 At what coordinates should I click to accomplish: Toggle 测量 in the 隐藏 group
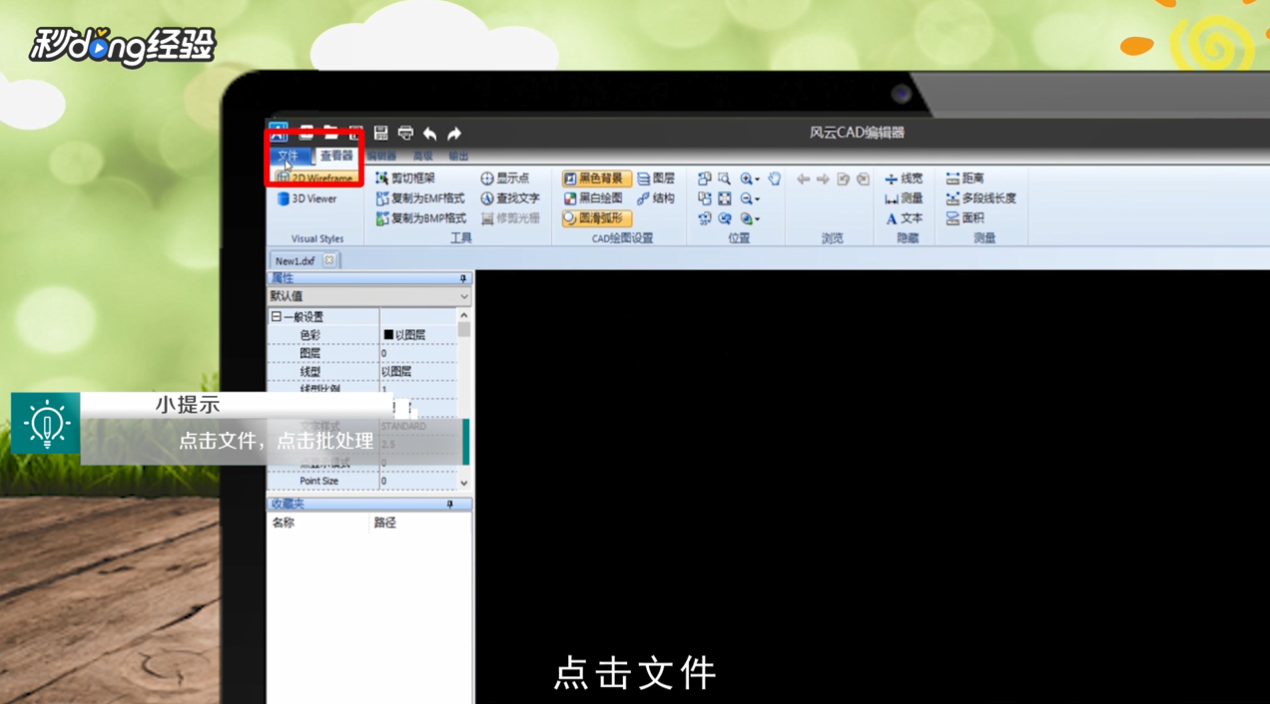point(904,198)
